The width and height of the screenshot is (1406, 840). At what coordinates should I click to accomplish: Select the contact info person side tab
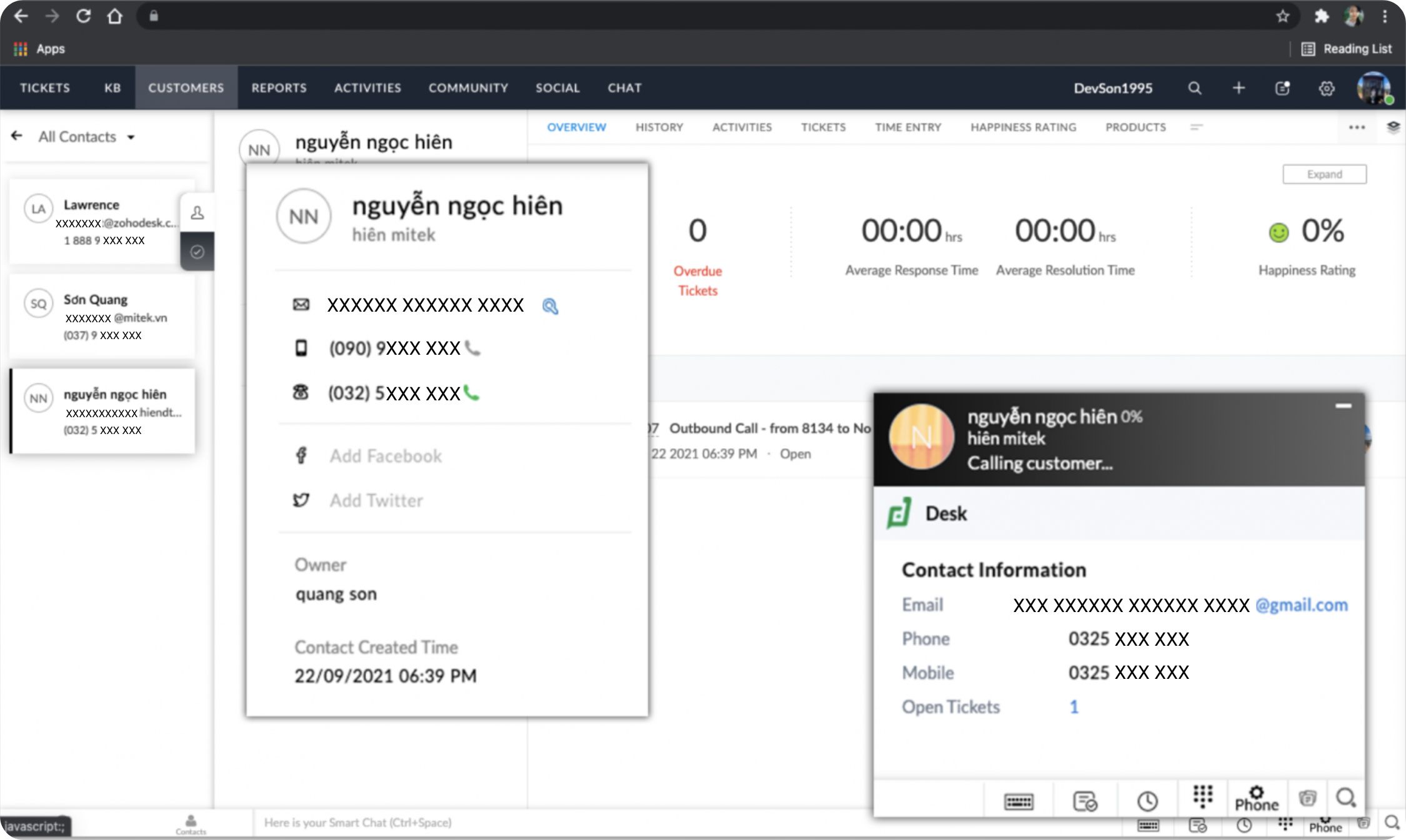click(x=197, y=213)
